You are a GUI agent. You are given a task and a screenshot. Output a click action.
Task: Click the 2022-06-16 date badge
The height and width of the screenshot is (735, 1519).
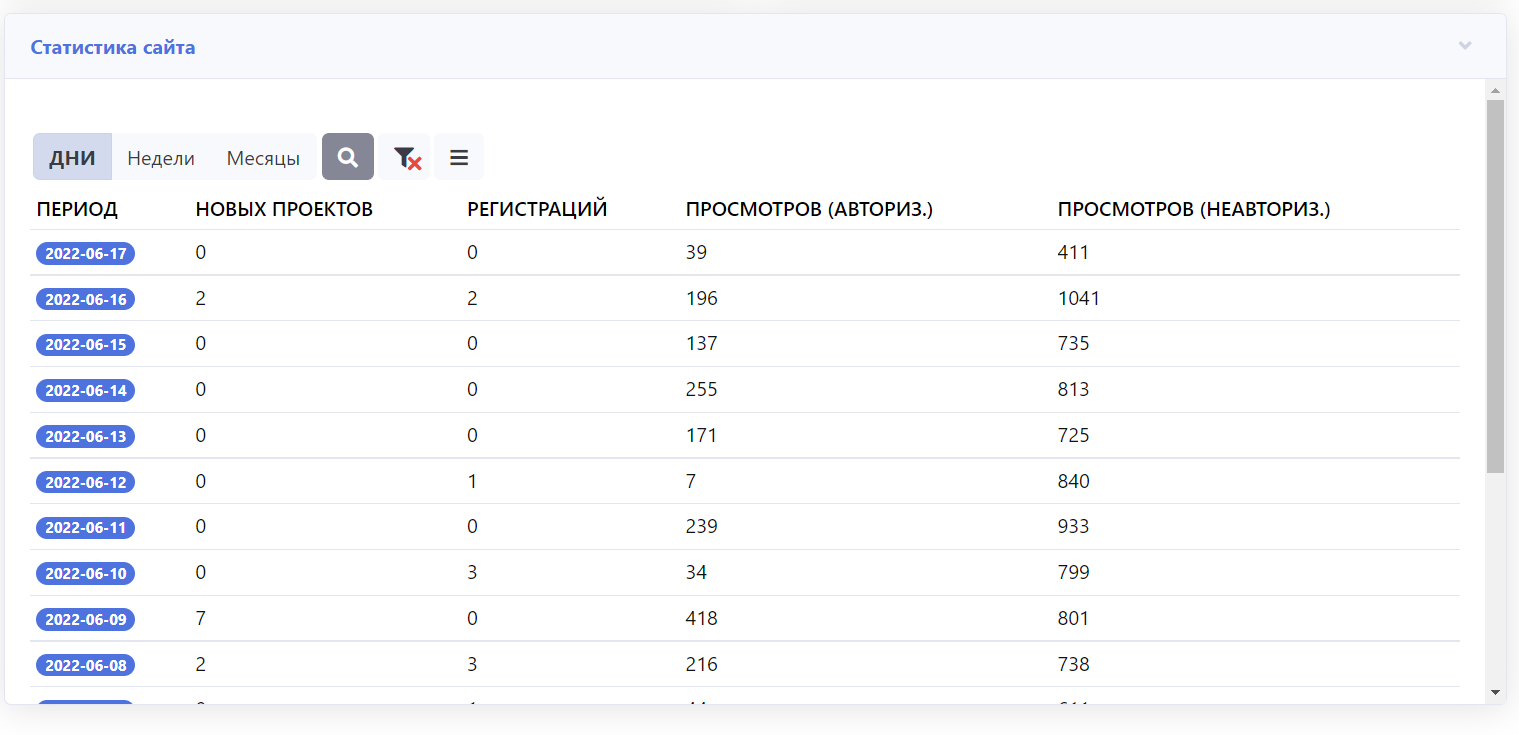click(86, 299)
